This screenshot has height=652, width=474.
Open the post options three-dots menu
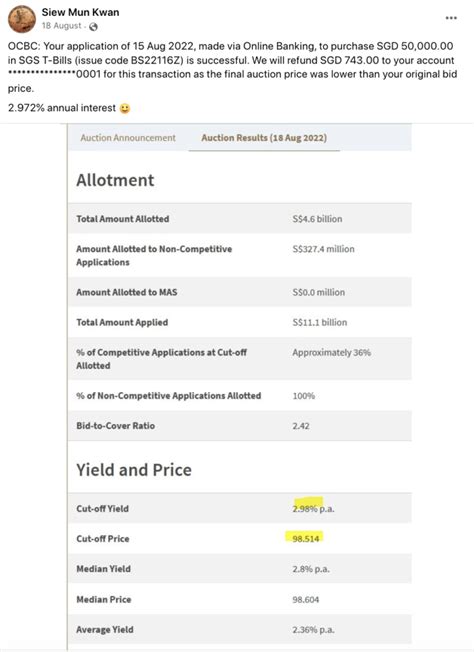tap(451, 18)
